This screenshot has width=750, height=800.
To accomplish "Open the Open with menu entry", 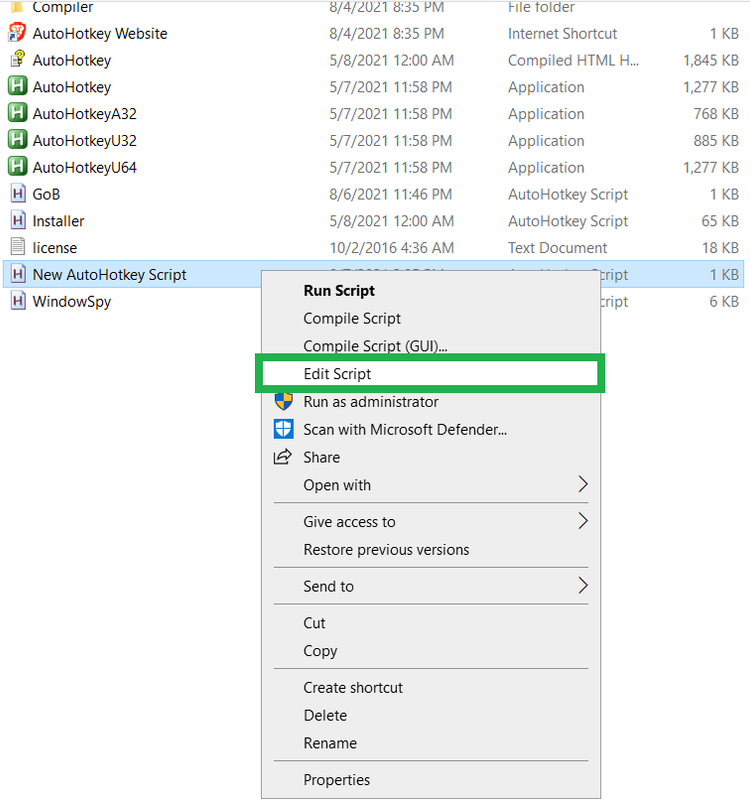I will [337, 485].
